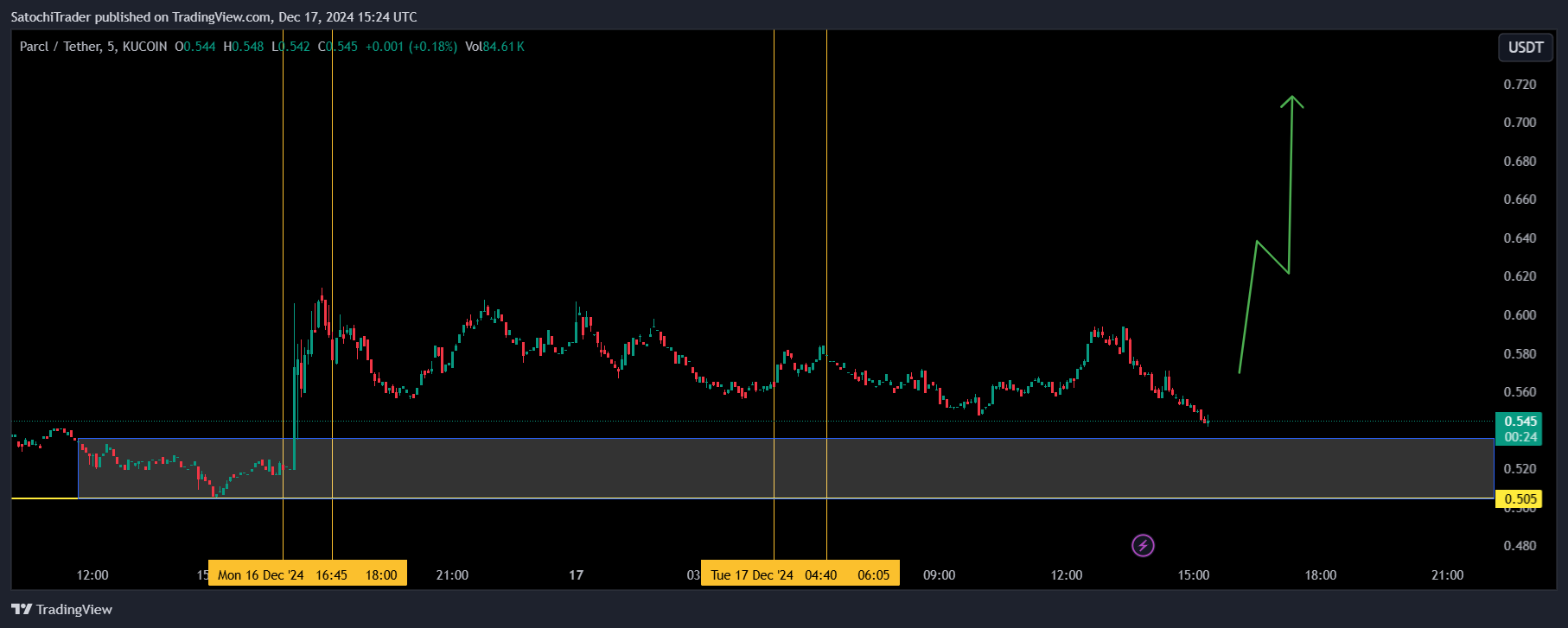Click the purple lightning bolt event icon
Viewport: 1568px width, 628px height.
click(1143, 545)
